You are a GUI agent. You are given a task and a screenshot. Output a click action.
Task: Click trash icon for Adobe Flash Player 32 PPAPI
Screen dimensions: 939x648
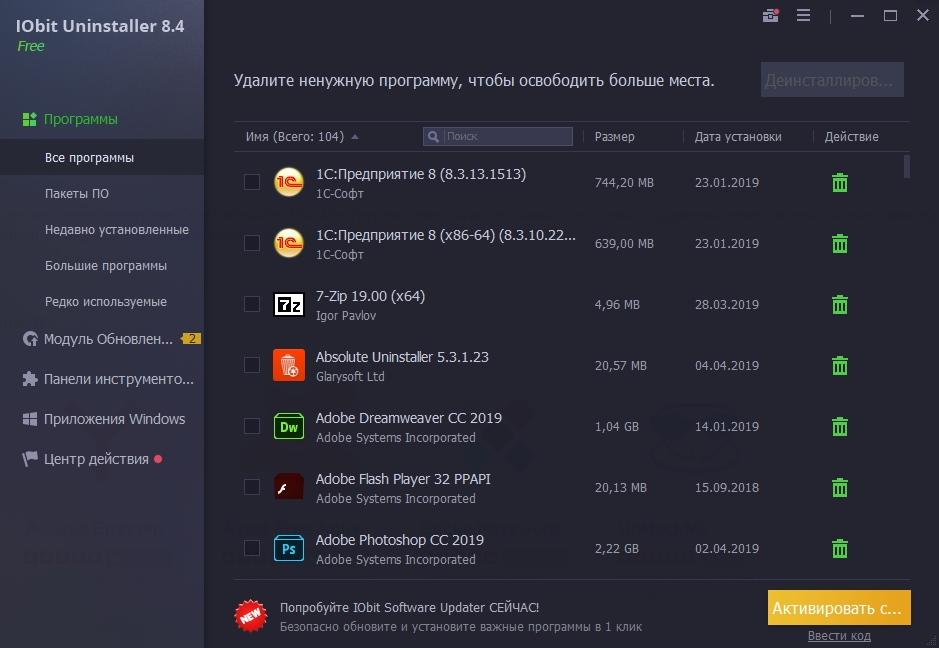(x=840, y=488)
